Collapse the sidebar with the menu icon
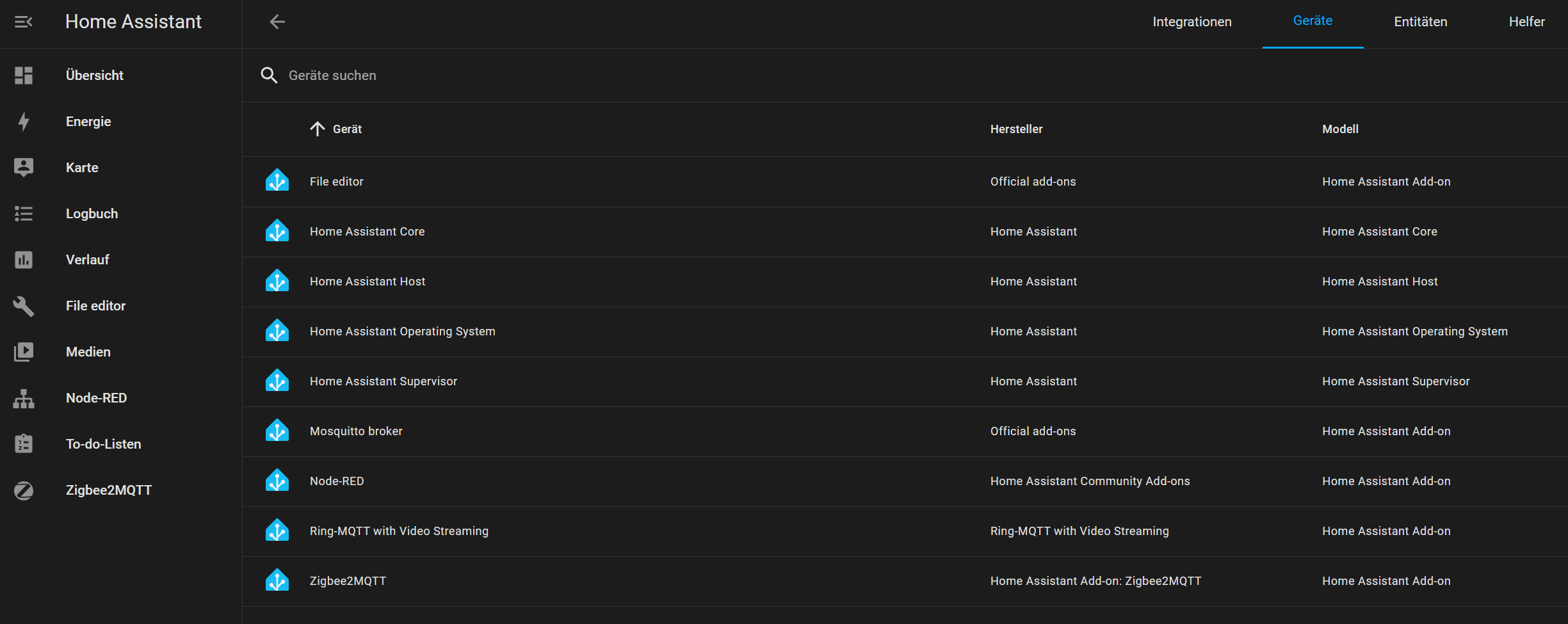This screenshot has height=624, width=1568. pyautogui.click(x=24, y=22)
